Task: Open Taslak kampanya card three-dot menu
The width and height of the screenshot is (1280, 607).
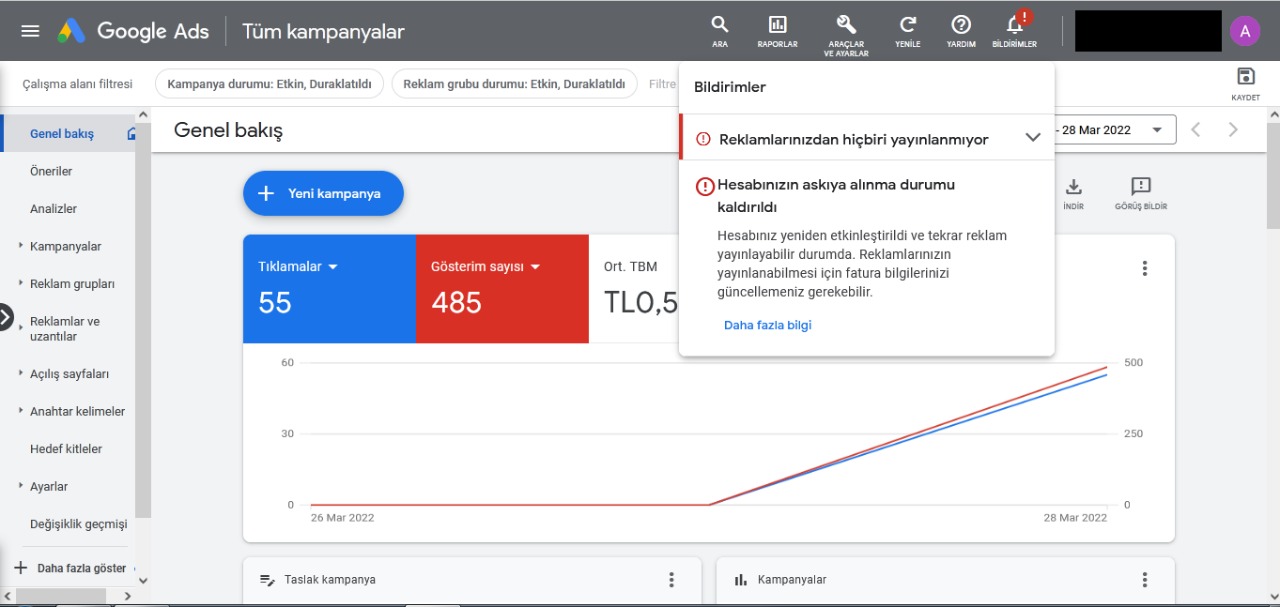Action: [671, 579]
